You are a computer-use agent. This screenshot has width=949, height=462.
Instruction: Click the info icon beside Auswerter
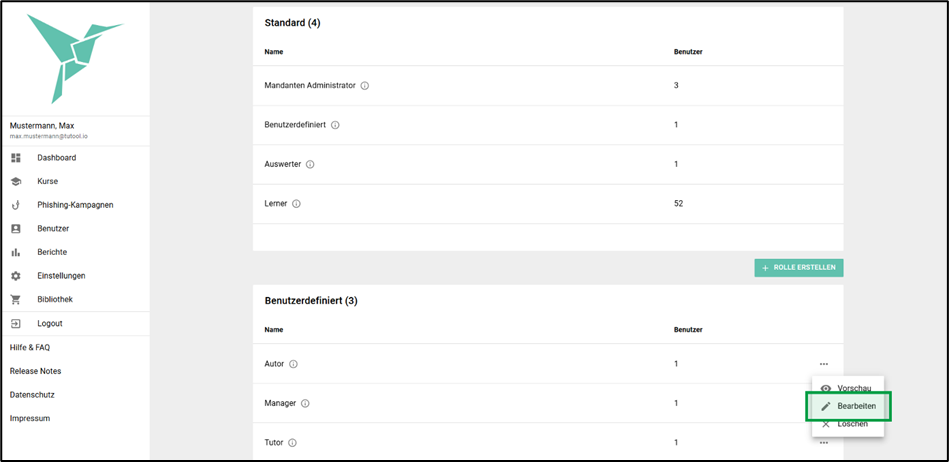coord(310,164)
